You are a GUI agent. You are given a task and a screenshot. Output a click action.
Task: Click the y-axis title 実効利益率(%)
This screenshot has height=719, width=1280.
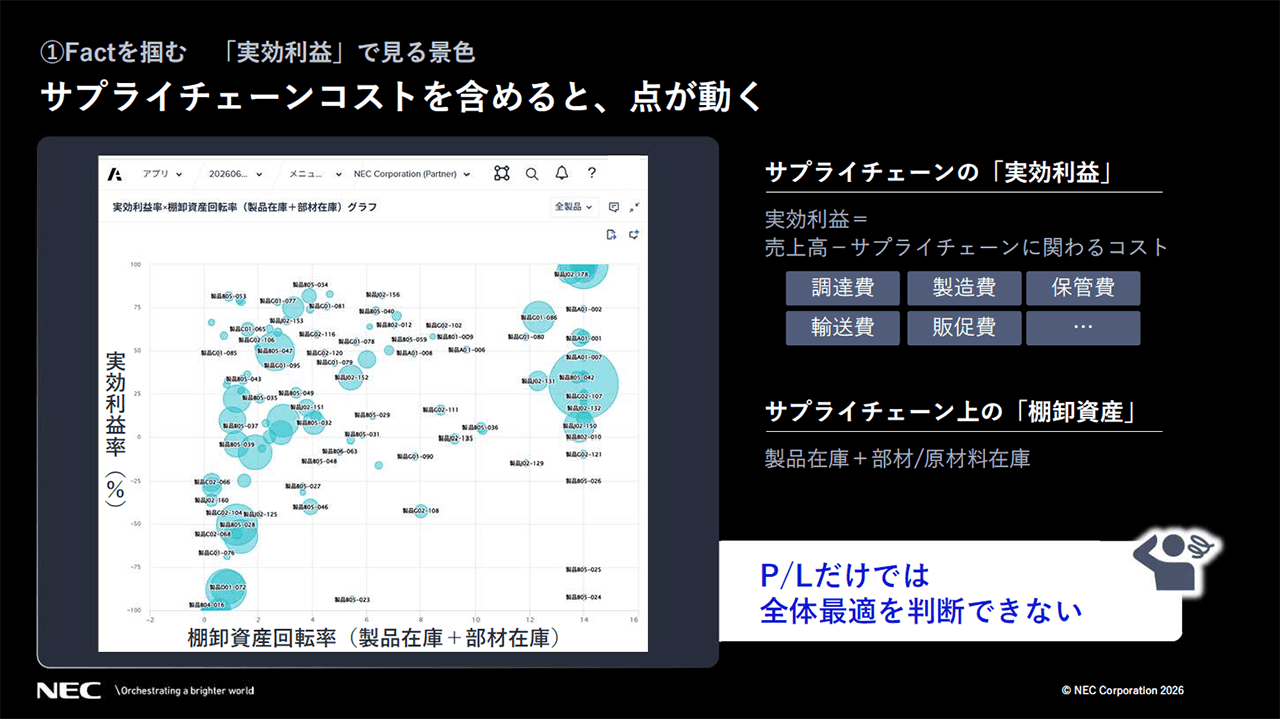[116, 429]
